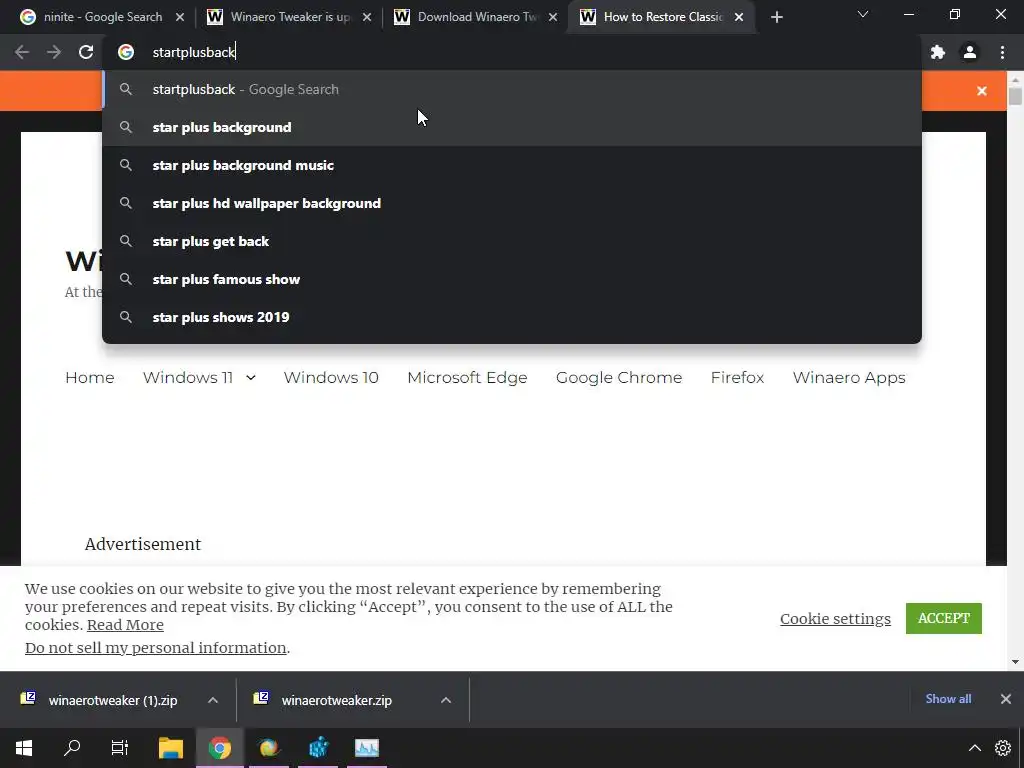Click the page vertical scrollbar thumb
The image size is (1024, 768).
[1015, 95]
